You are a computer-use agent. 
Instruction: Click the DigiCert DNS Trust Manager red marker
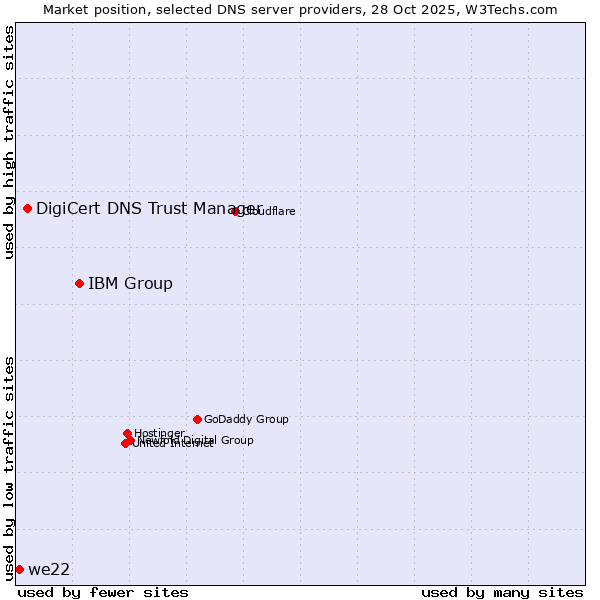28,208
